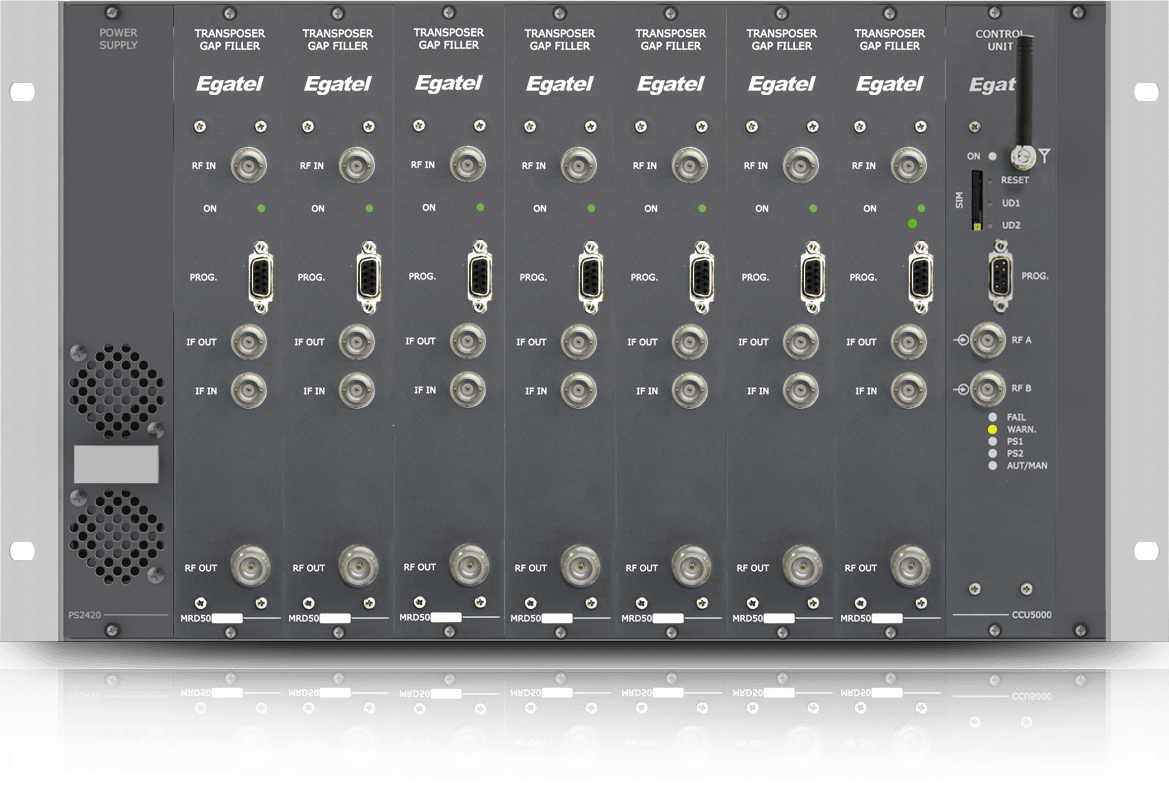Click the POWER SUPPLY heading
This screenshot has height=794, width=1169.
pyautogui.click(x=119, y=39)
